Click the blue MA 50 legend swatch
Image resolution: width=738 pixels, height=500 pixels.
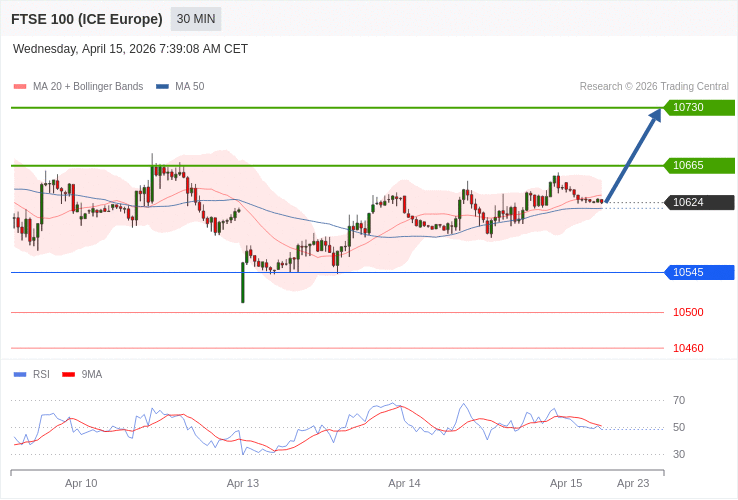pyautogui.click(x=162, y=87)
